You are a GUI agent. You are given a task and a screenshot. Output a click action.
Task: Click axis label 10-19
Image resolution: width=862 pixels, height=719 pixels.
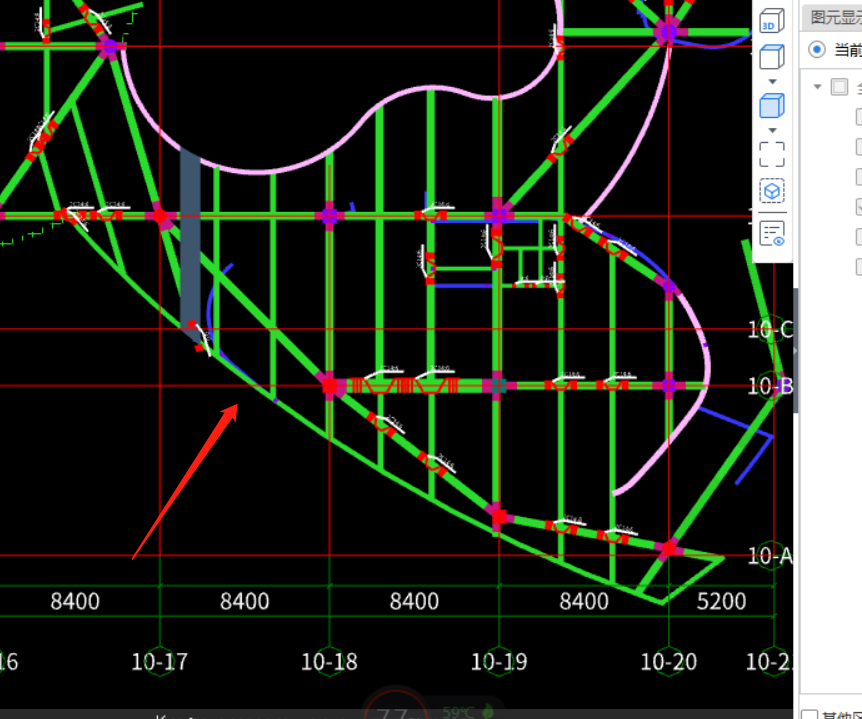point(499,661)
